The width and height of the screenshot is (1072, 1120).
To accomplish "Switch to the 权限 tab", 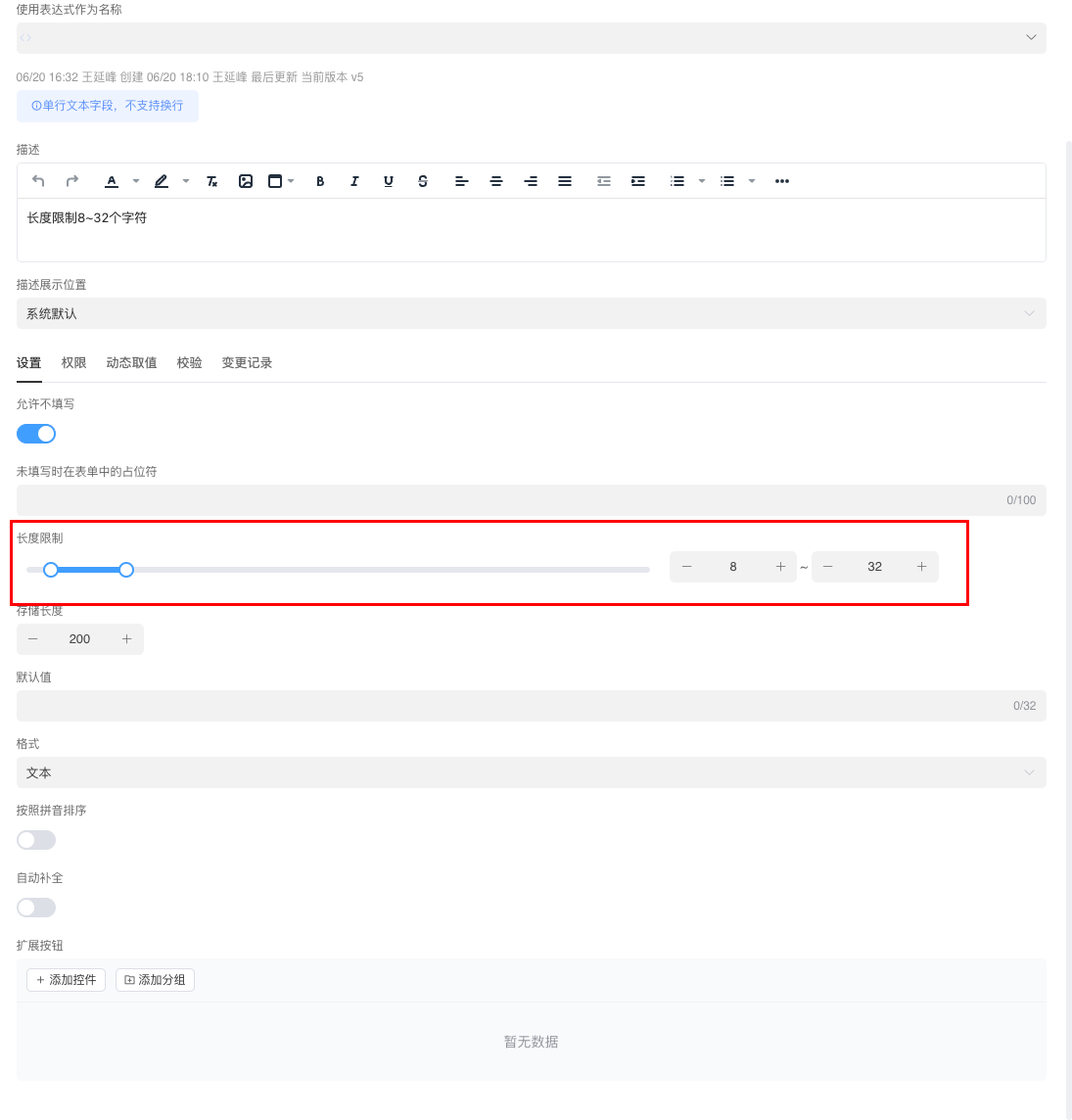I will [74, 363].
